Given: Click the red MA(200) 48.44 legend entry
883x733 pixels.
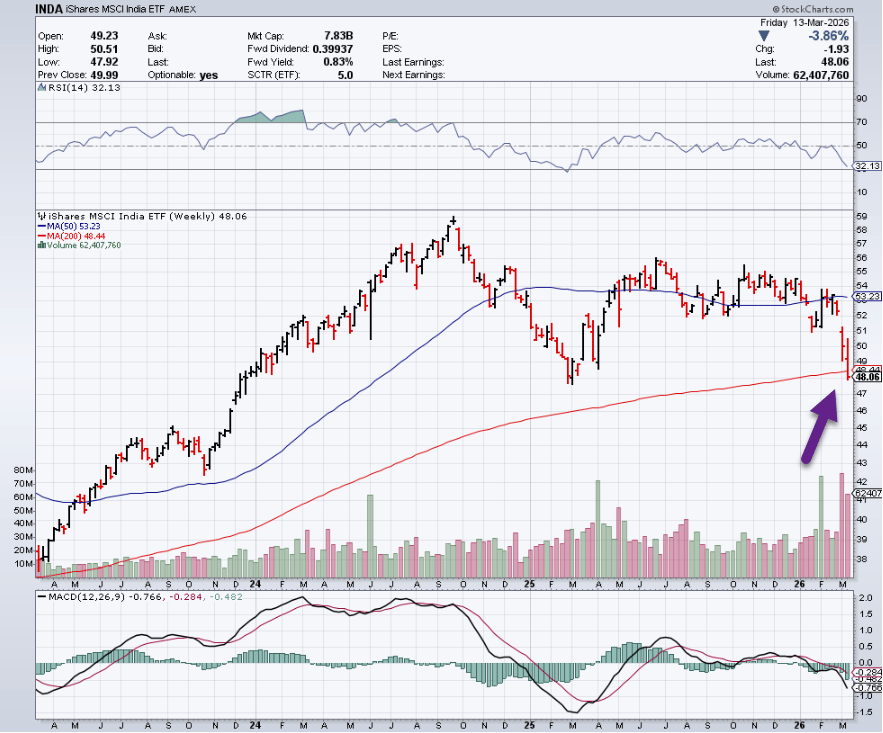Looking at the screenshot, I should (x=71, y=236).
